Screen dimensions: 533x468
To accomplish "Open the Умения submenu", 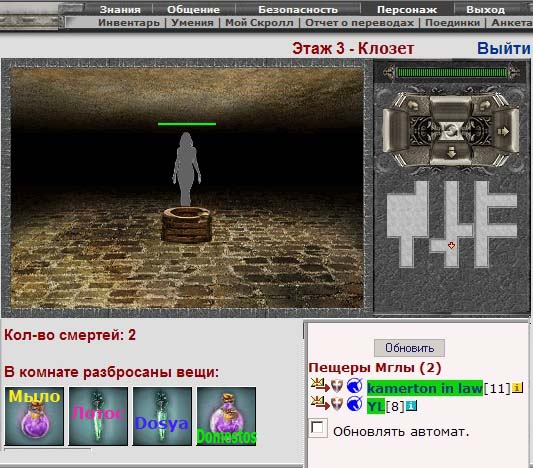I will coord(192,23).
